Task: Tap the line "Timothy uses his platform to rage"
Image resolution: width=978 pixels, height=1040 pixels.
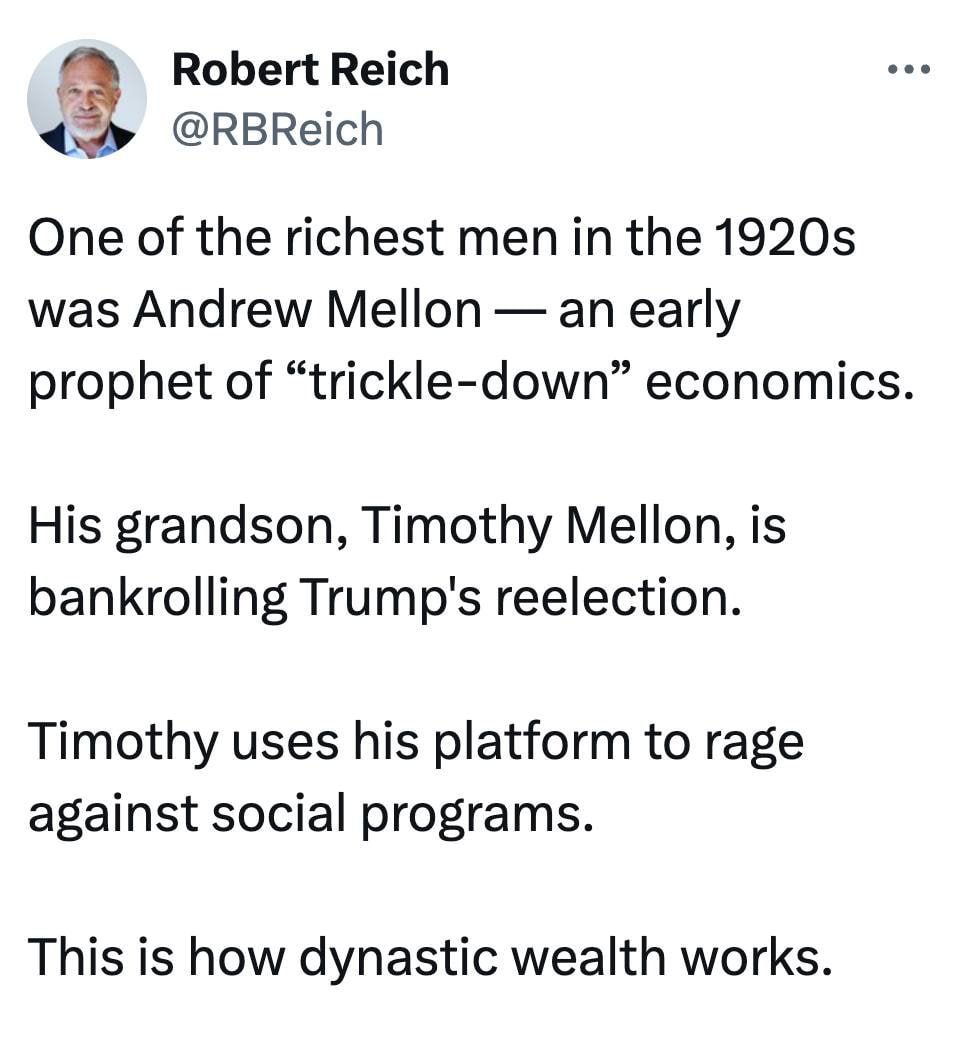Action: click(x=415, y=743)
